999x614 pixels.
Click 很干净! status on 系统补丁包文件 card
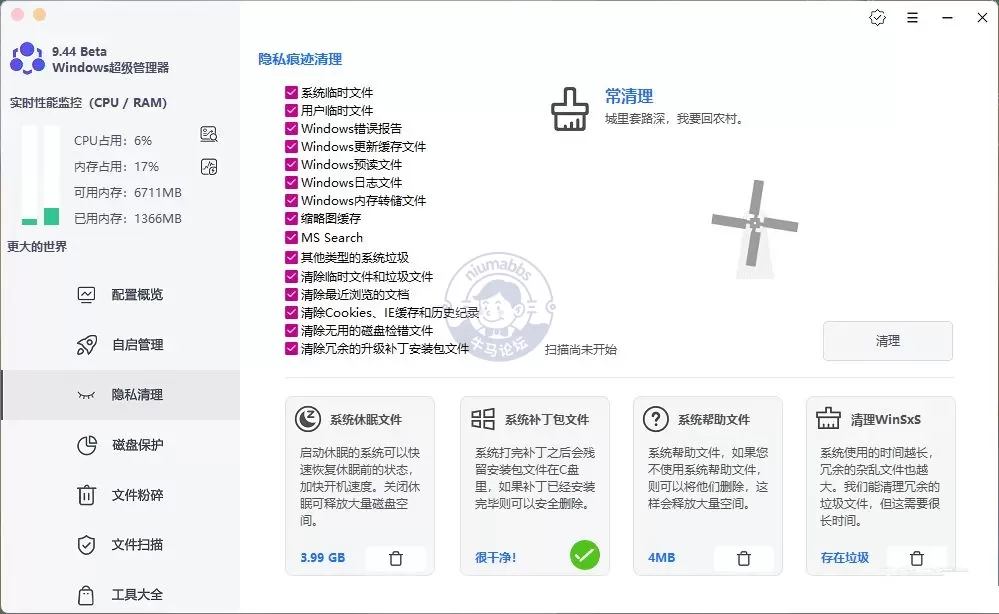pos(495,557)
